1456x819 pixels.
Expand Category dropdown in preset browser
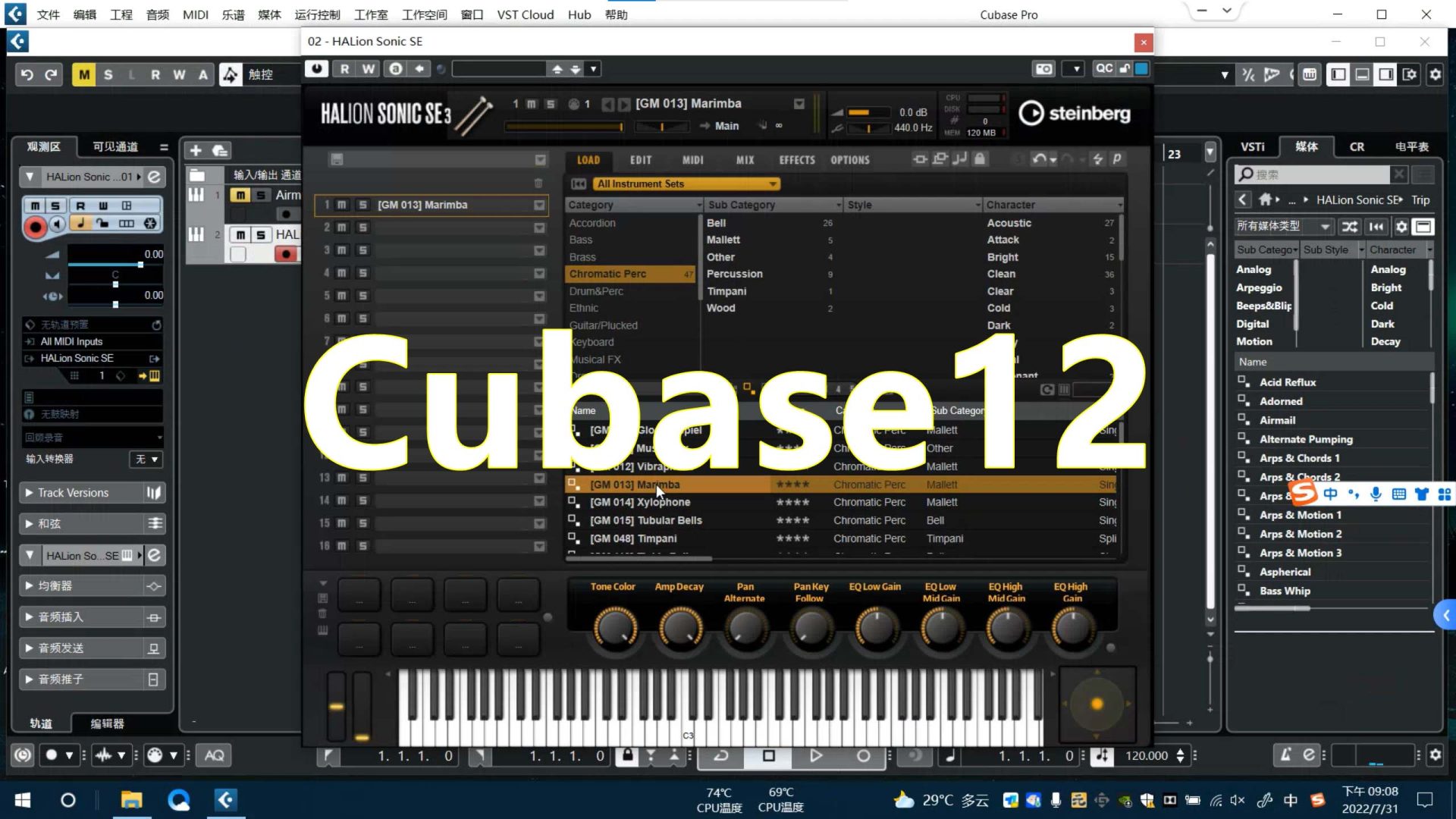(x=697, y=204)
